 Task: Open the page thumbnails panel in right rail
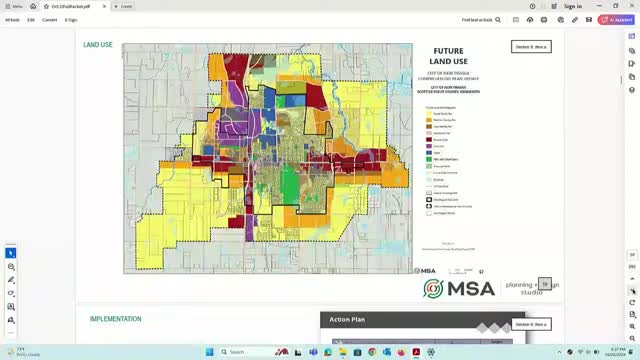coord(632,77)
